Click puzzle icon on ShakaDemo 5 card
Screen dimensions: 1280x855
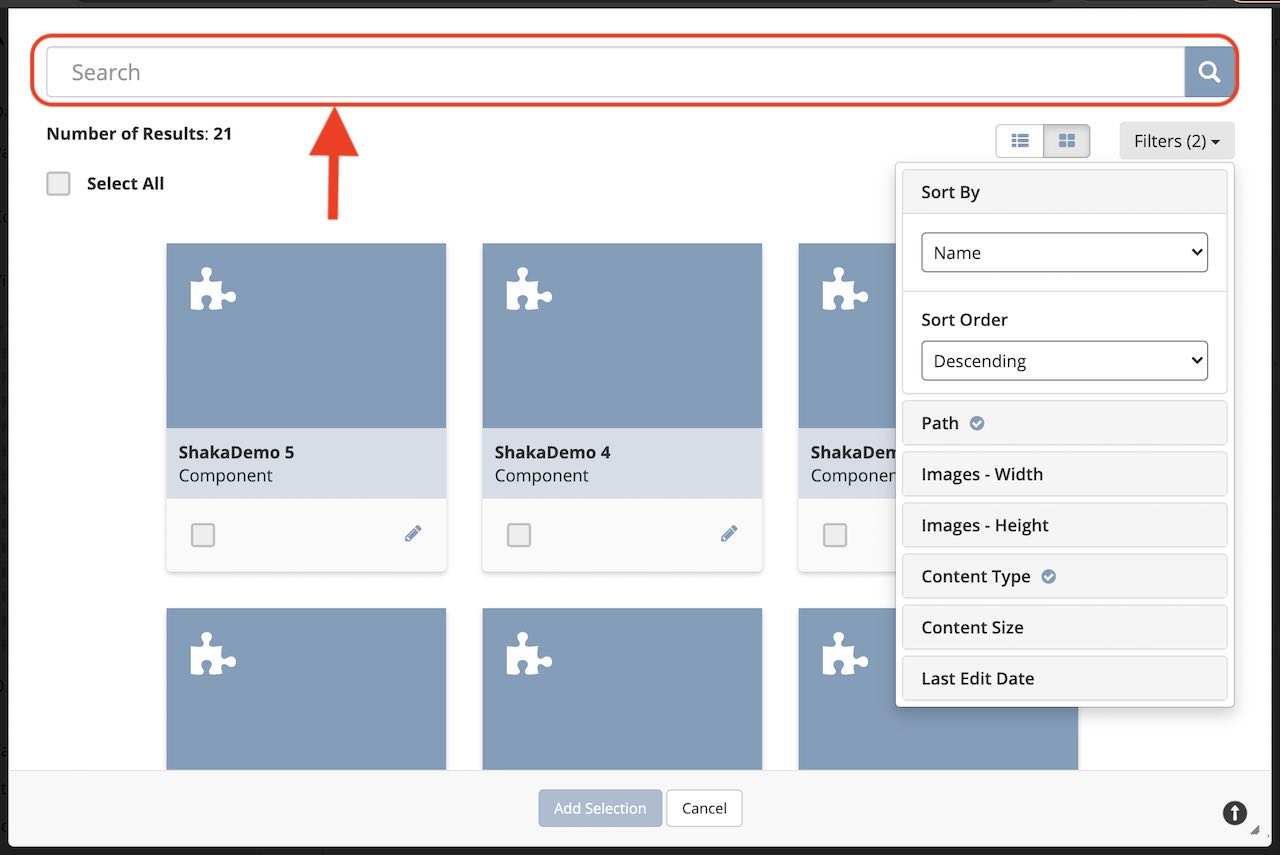tap(213, 289)
